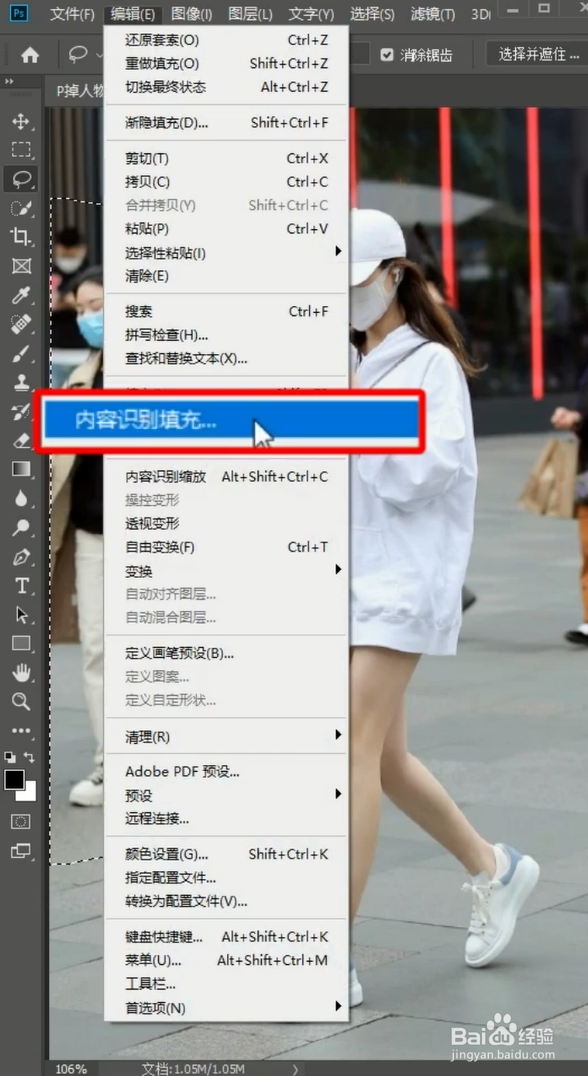
Task: Click the 文档:1.05M/1.05M status text
Action: 193,1068
